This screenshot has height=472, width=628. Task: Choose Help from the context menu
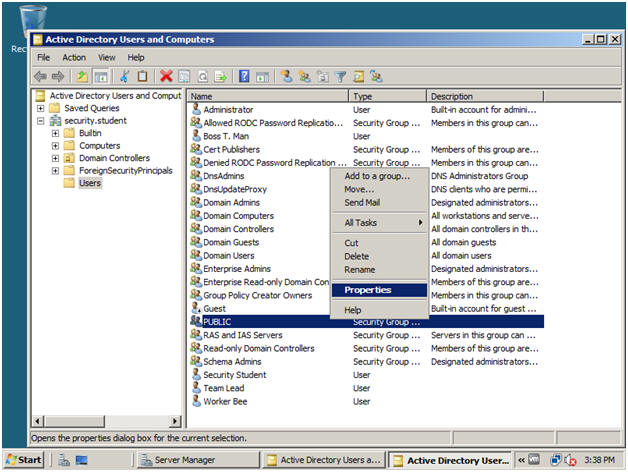click(x=379, y=310)
